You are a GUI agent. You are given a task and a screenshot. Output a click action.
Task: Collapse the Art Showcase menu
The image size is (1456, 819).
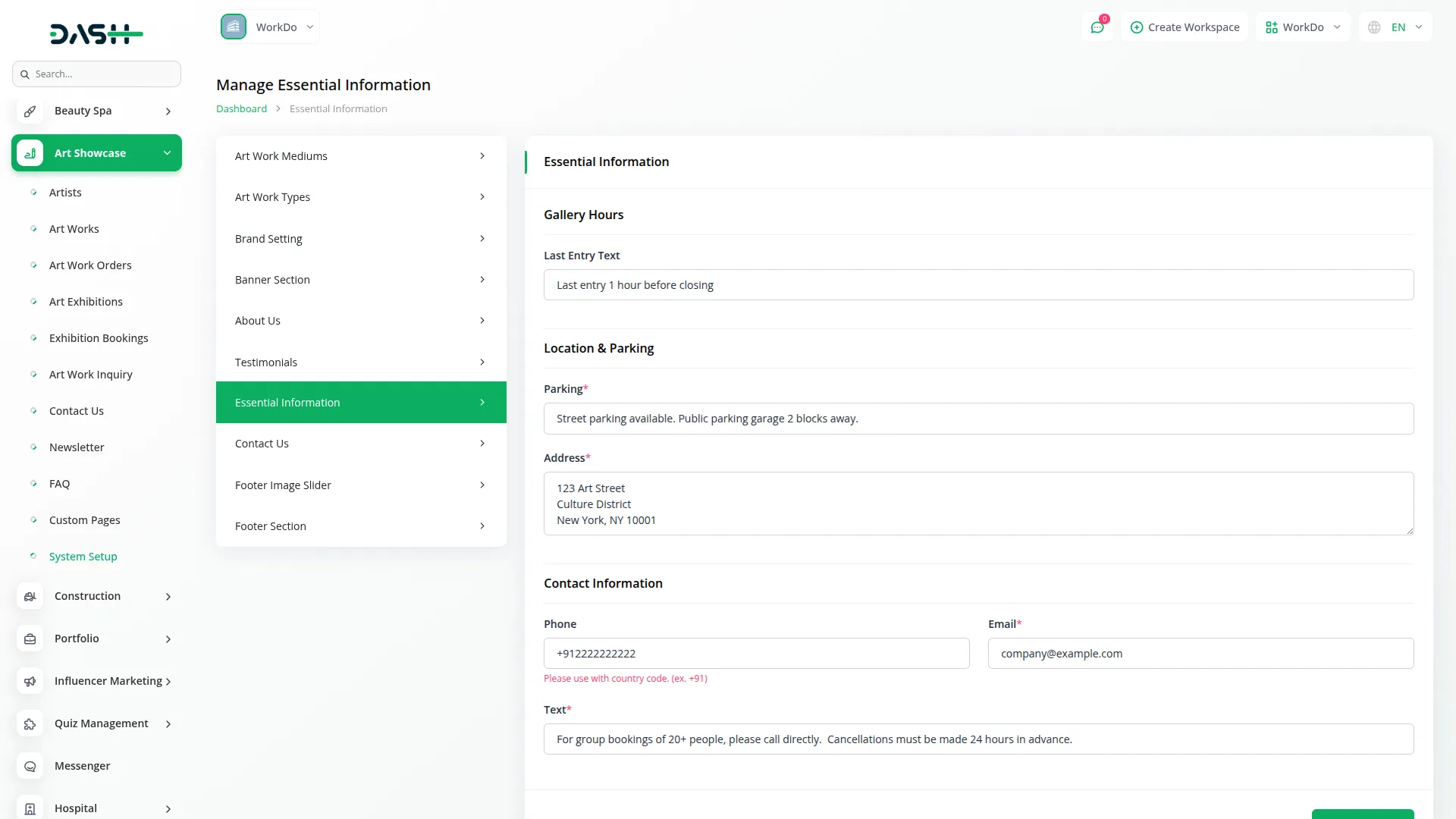(167, 153)
